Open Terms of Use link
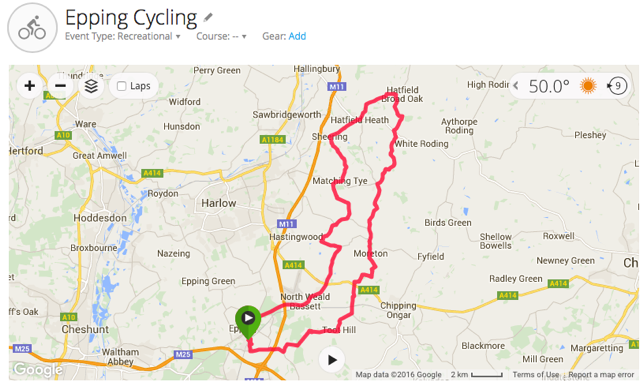Image resolution: width=640 pixels, height=390 pixels. pyautogui.click(x=536, y=374)
